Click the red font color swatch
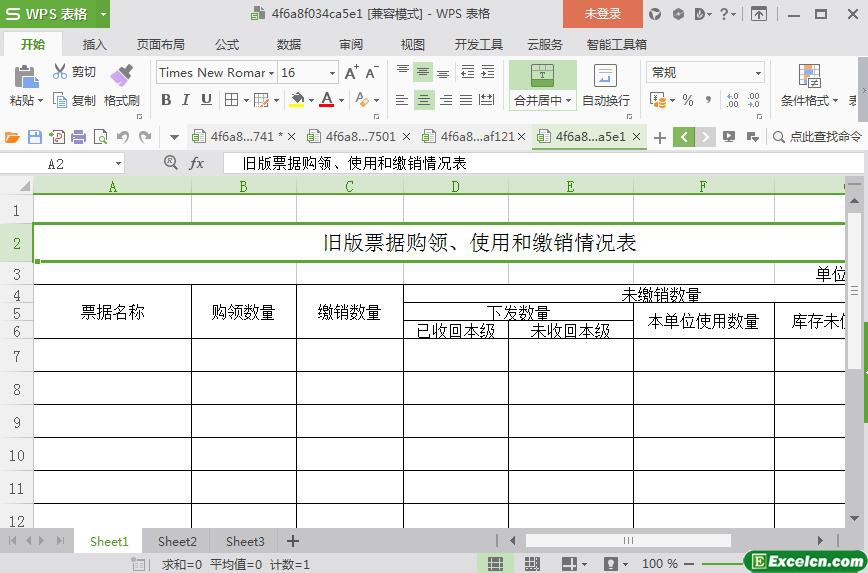The width and height of the screenshot is (868, 573). click(327, 100)
